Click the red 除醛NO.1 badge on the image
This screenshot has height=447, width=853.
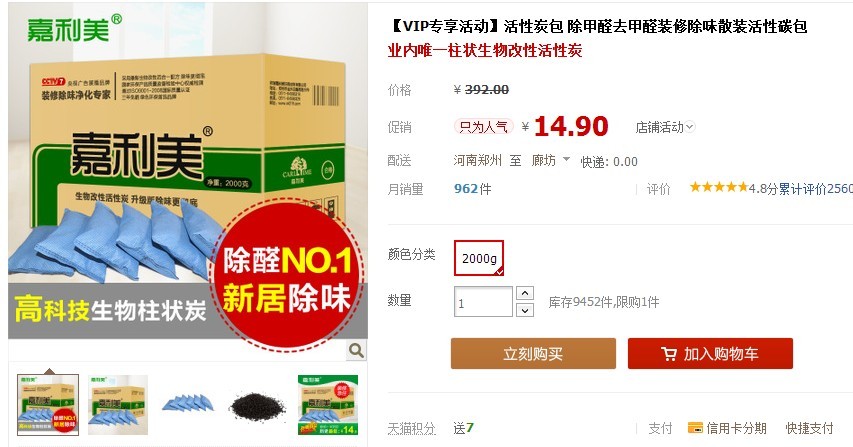pos(287,276)
